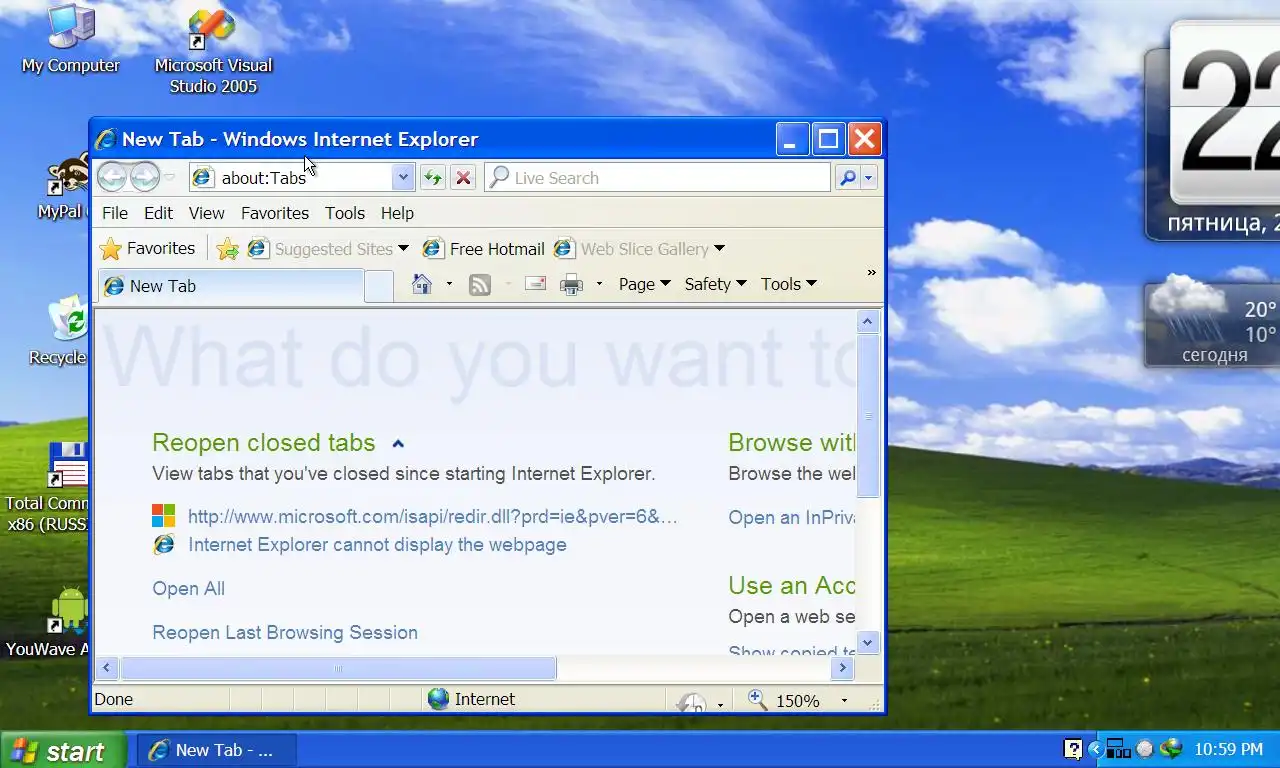1280x768 pixels.
Task: Click the 150% zoom level button
Action: pos(784,700)
